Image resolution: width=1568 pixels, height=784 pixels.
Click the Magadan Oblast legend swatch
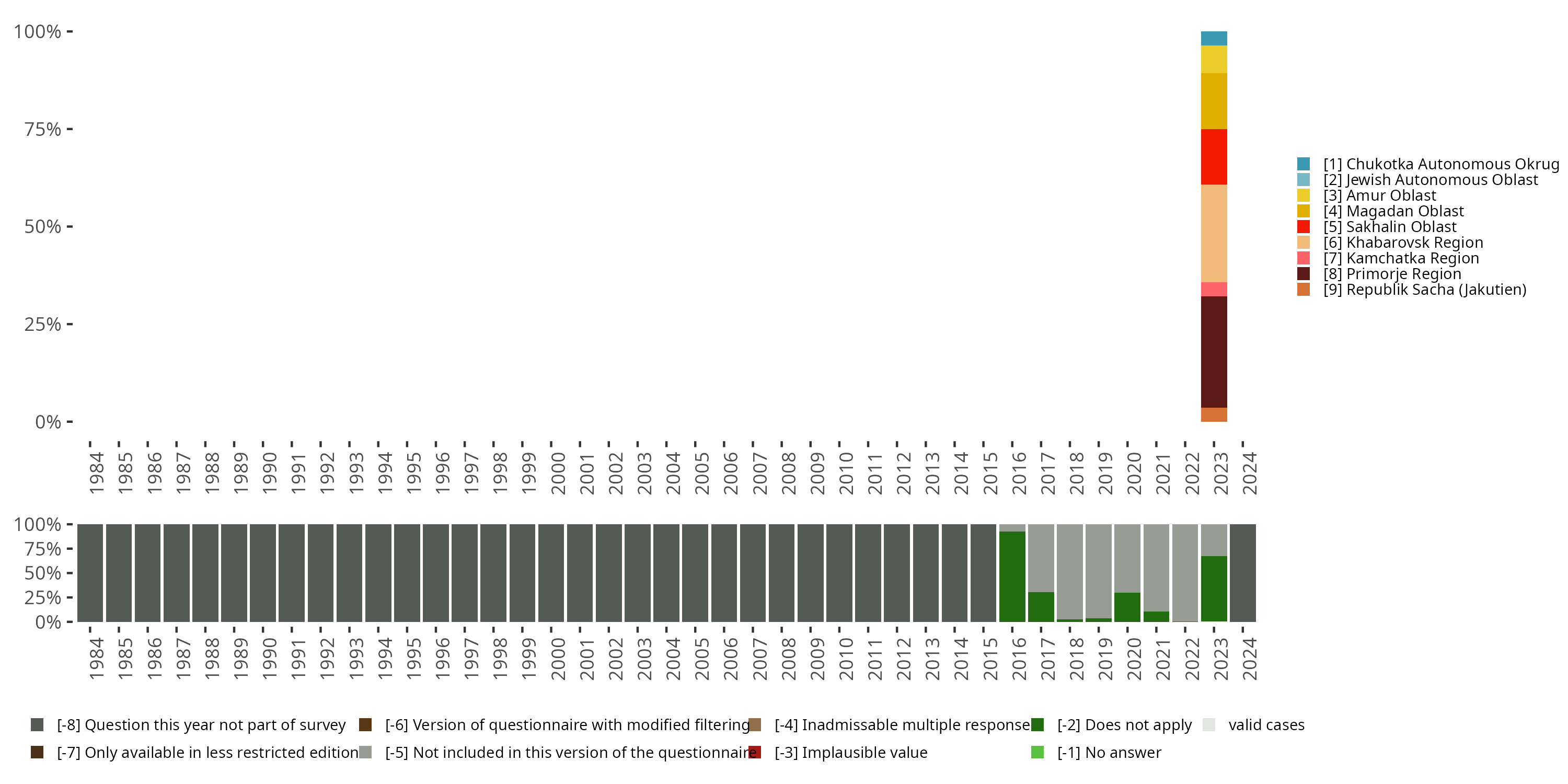1303,211
